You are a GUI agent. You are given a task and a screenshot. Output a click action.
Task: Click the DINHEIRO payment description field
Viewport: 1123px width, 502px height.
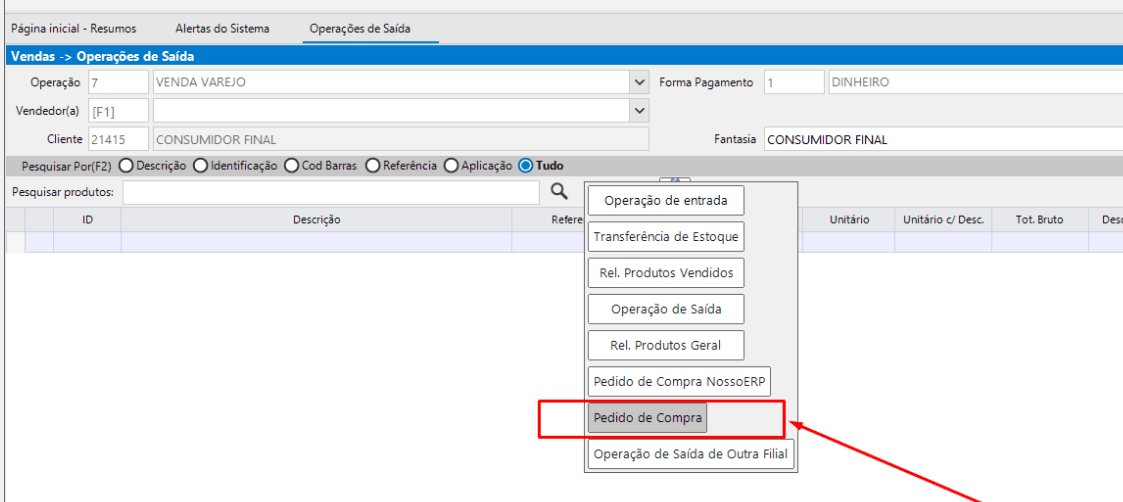975,82
